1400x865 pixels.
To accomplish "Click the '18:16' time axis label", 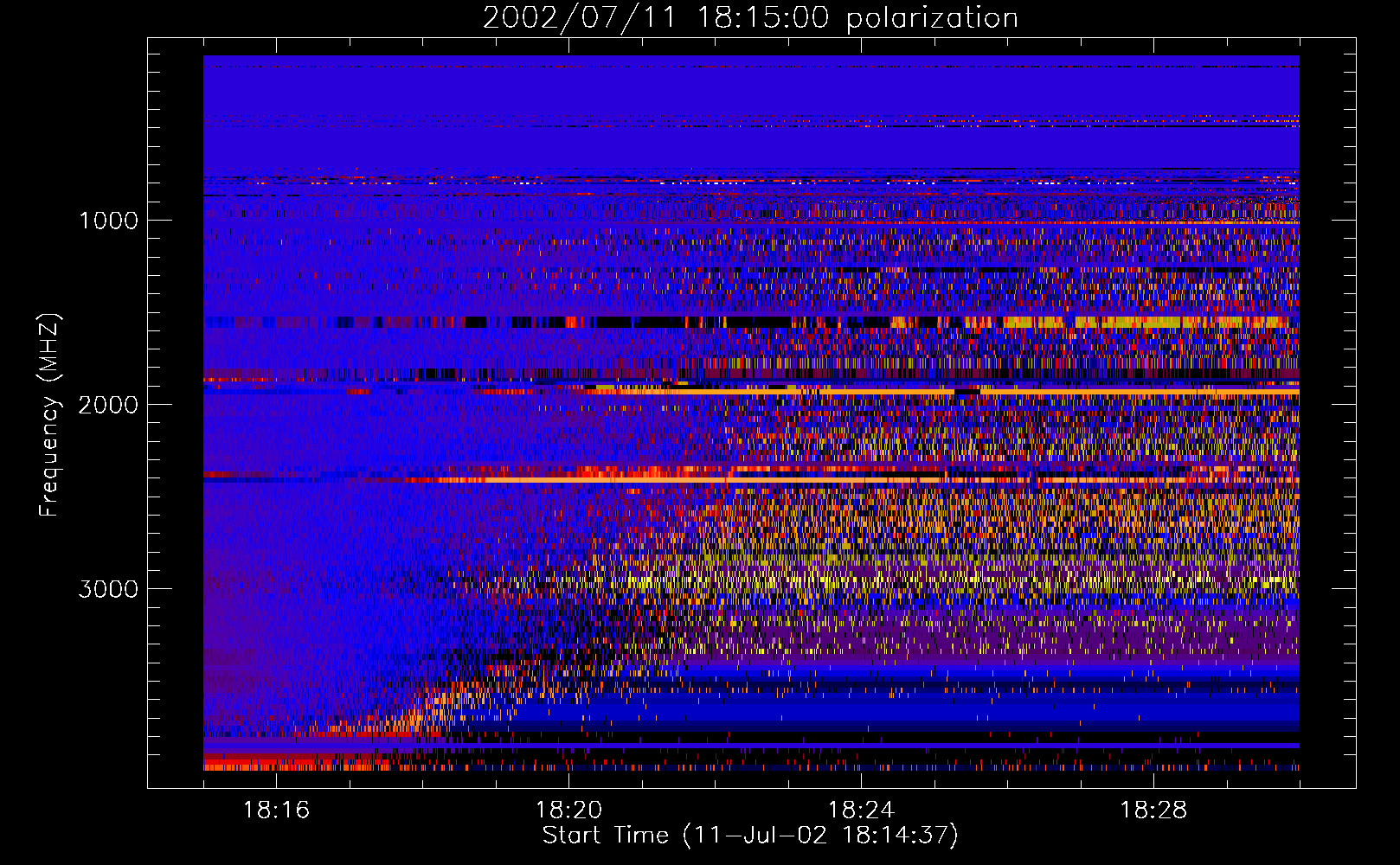I will [276, 811].
